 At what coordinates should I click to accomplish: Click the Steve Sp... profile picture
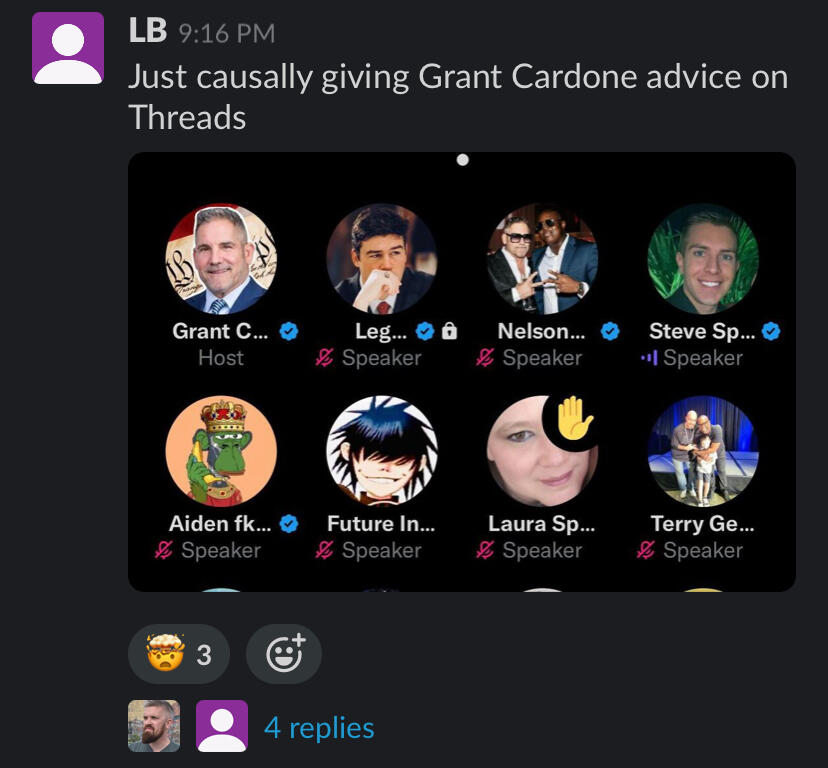tap(703, 259)
